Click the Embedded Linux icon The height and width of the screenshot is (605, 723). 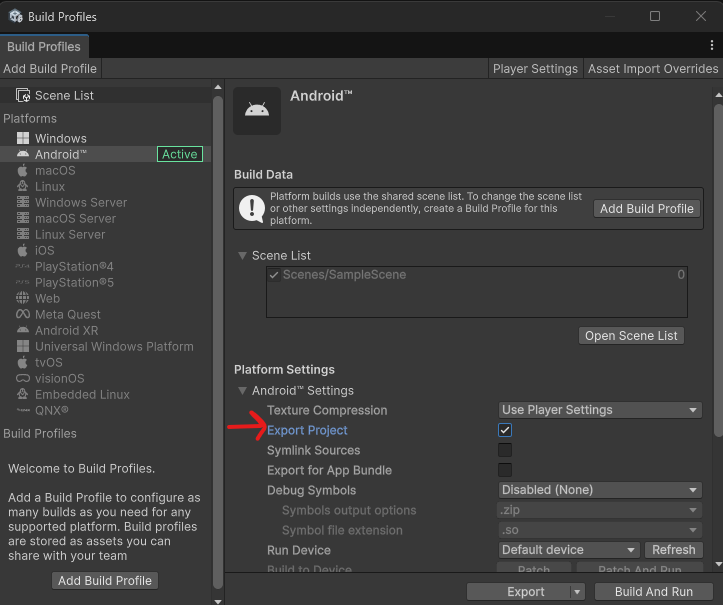(x=23, y=394)
